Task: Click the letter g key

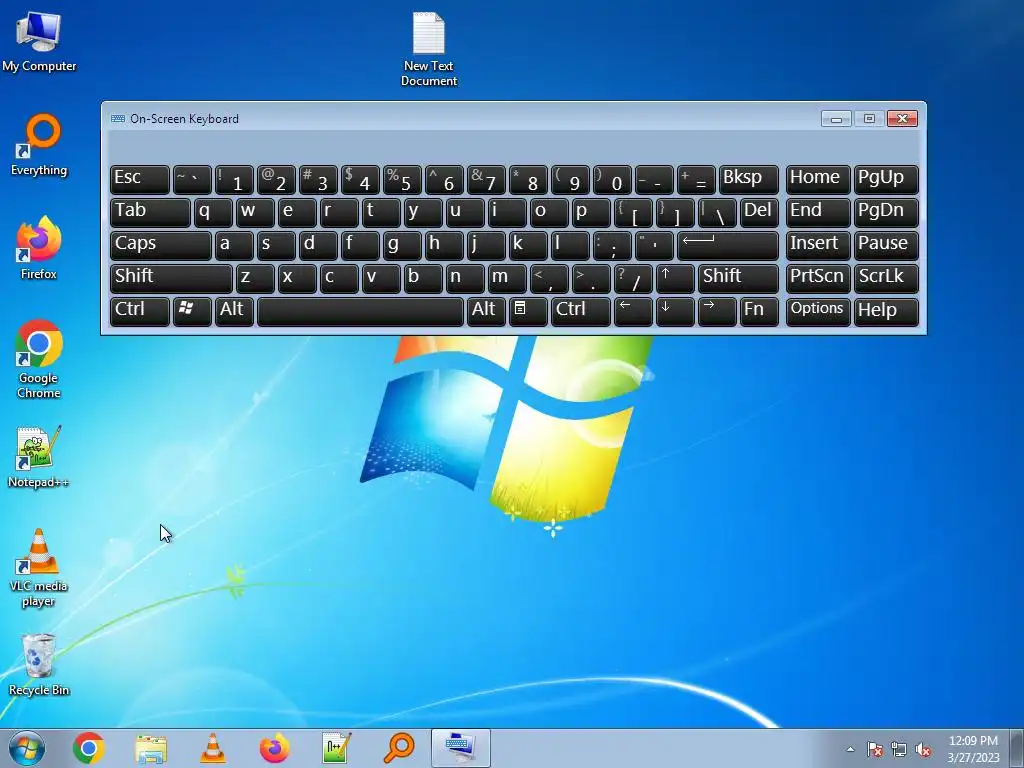Action: click(x=402, y=246)
